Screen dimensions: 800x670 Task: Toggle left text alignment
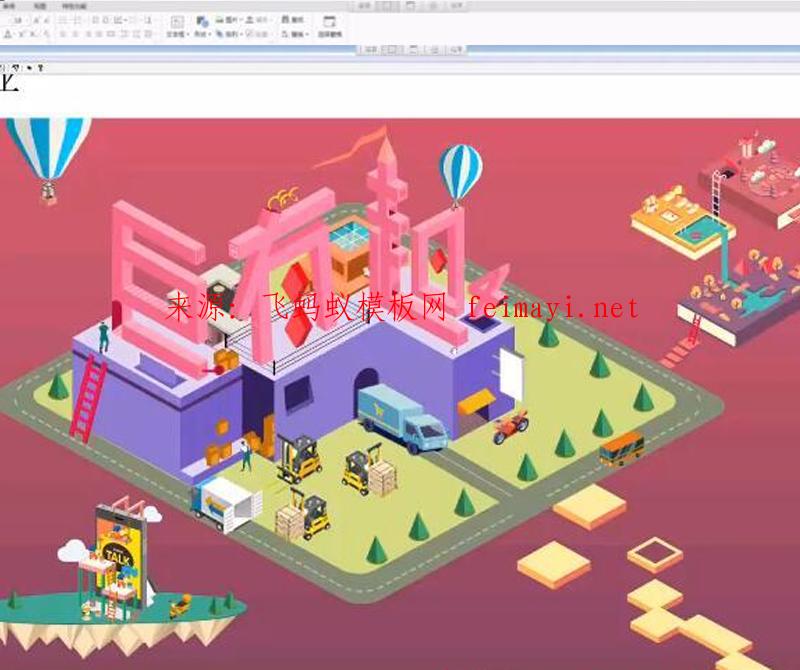tap(63, 33)
